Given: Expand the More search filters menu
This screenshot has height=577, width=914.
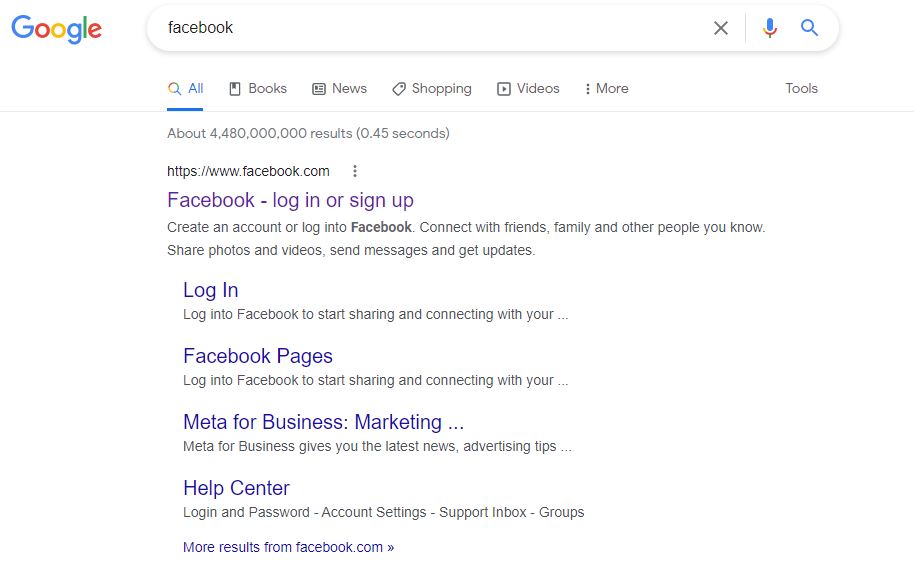Looking at the screenshot, I should pyautogui.click(x=606, y=88).
